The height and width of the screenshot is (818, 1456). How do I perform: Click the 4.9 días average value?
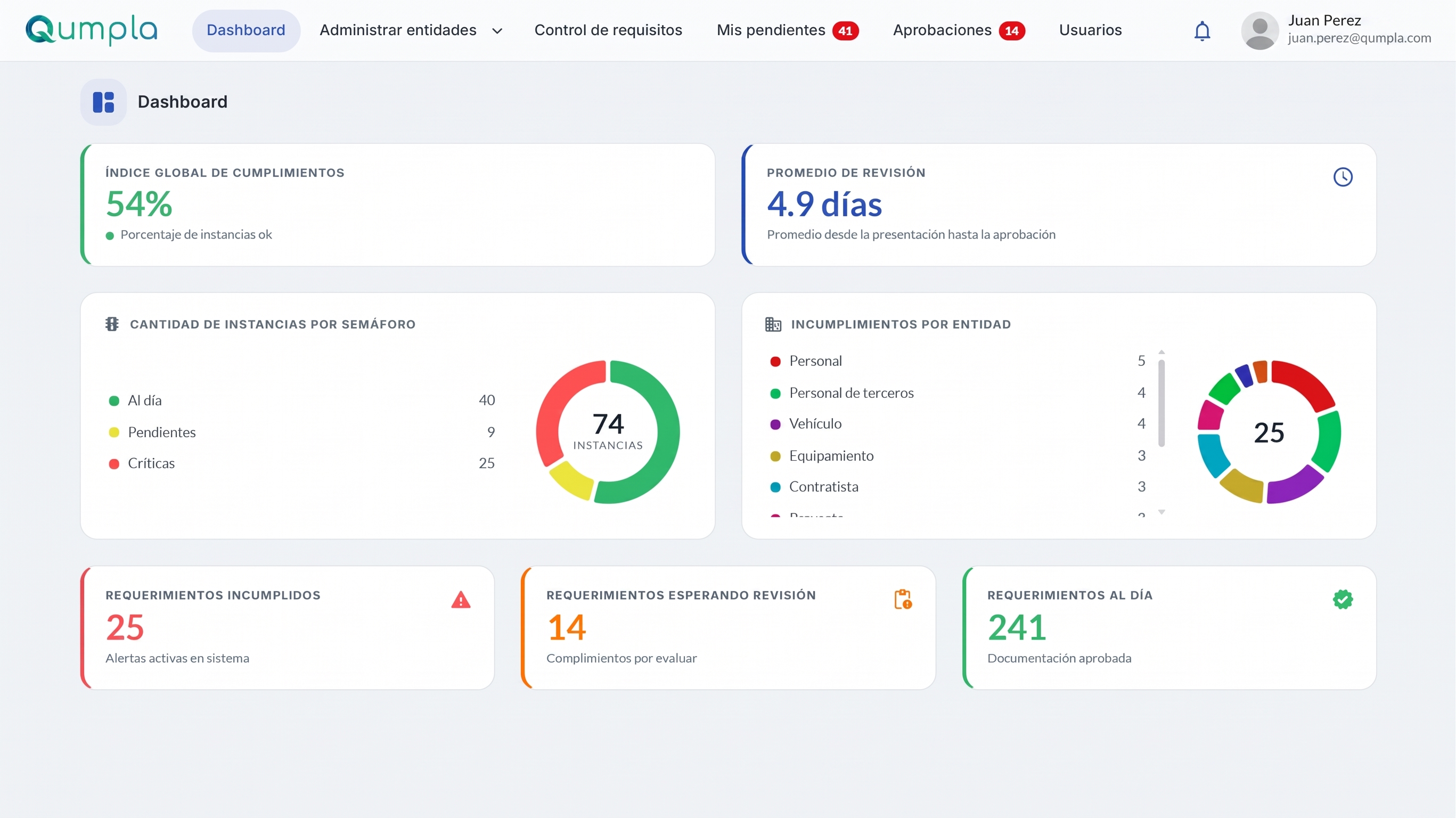point(823,203)
